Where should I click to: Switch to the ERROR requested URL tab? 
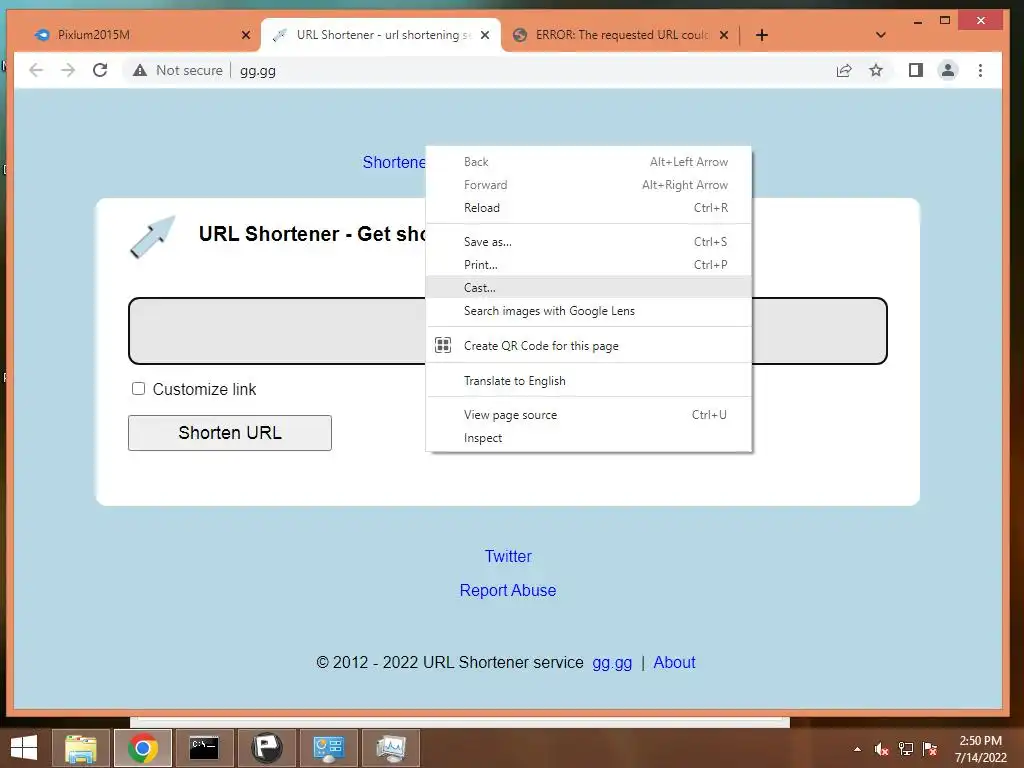coord(622,35)
